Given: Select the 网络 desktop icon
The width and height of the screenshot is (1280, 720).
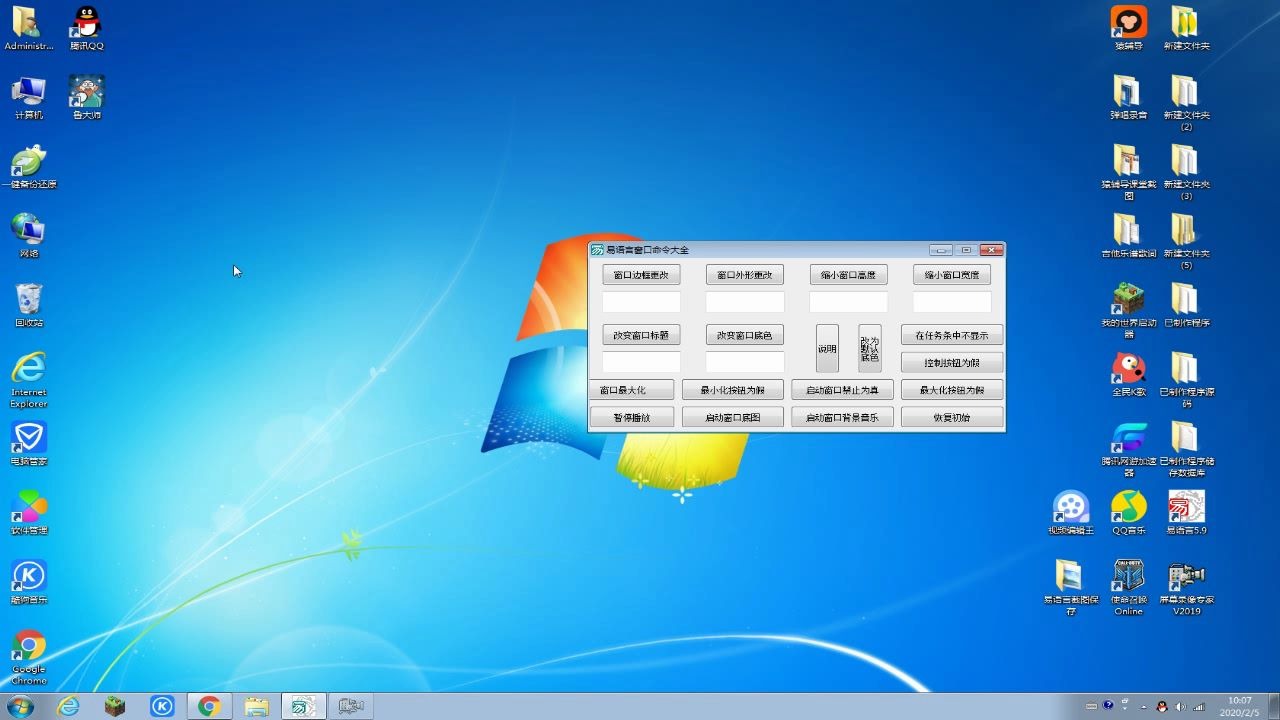Looking at the screenshot, I should click(x=28, y=236).
